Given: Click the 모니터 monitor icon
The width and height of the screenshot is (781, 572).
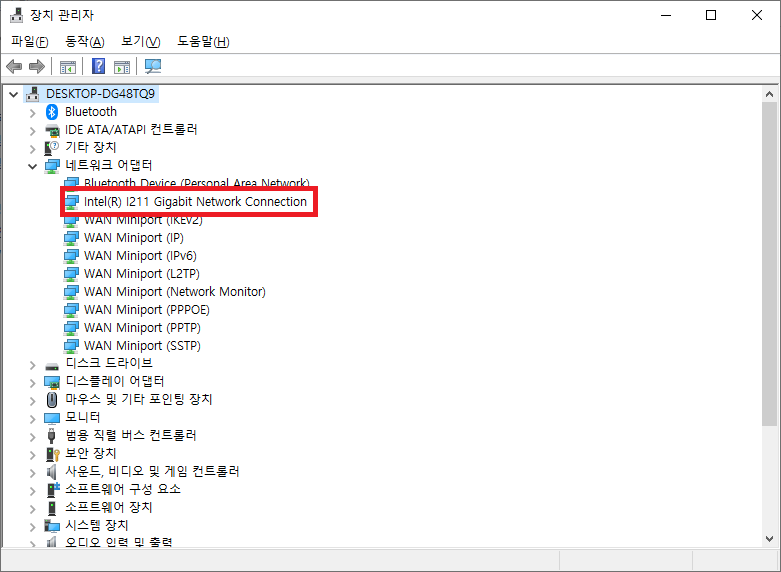Looking at the screenshot, I should pyautogui.click(x=52, y=418).
